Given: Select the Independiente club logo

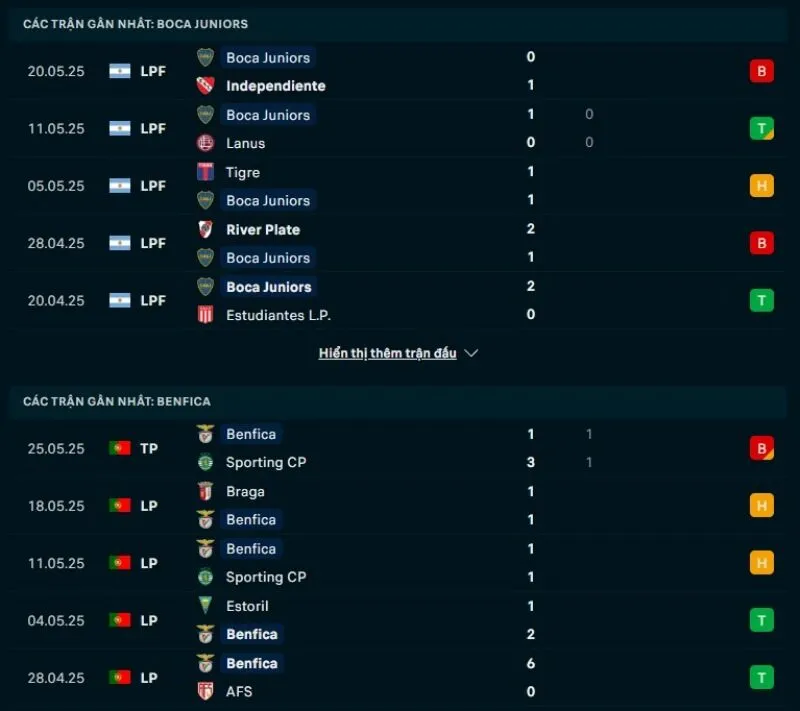Looking at the screenshot, I should [x=204, y=86].
